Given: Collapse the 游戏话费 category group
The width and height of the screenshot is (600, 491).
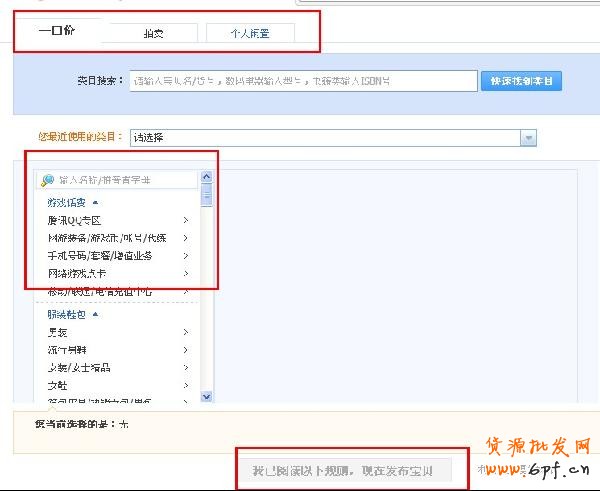Looking at the screenshot, I should 95,202.
